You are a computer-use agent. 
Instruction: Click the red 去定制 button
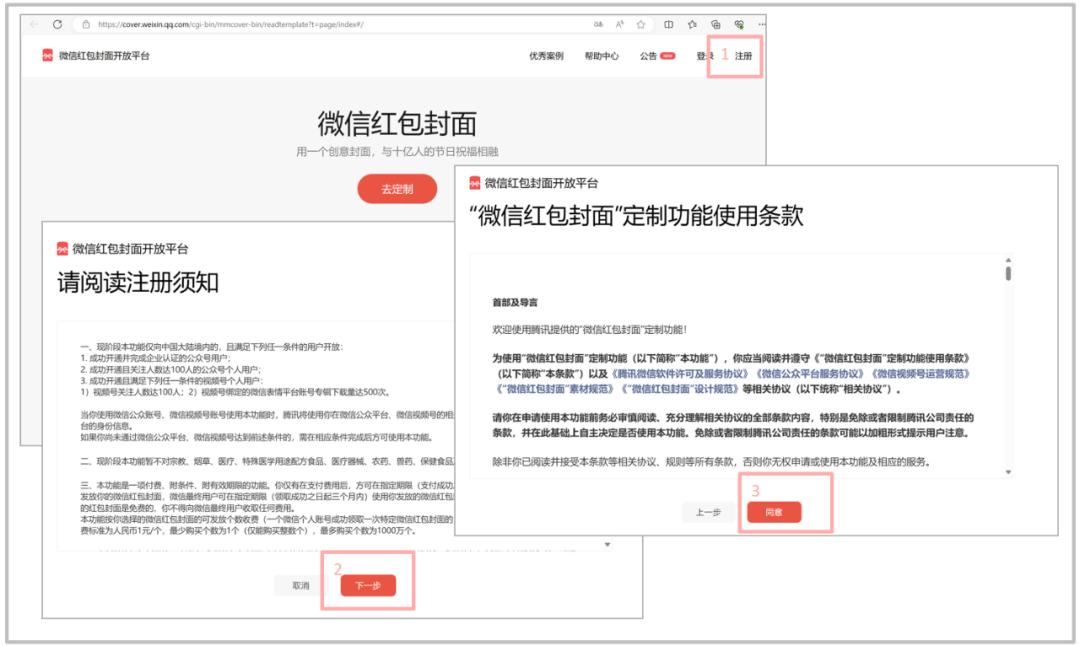click(x=397, y=189)
